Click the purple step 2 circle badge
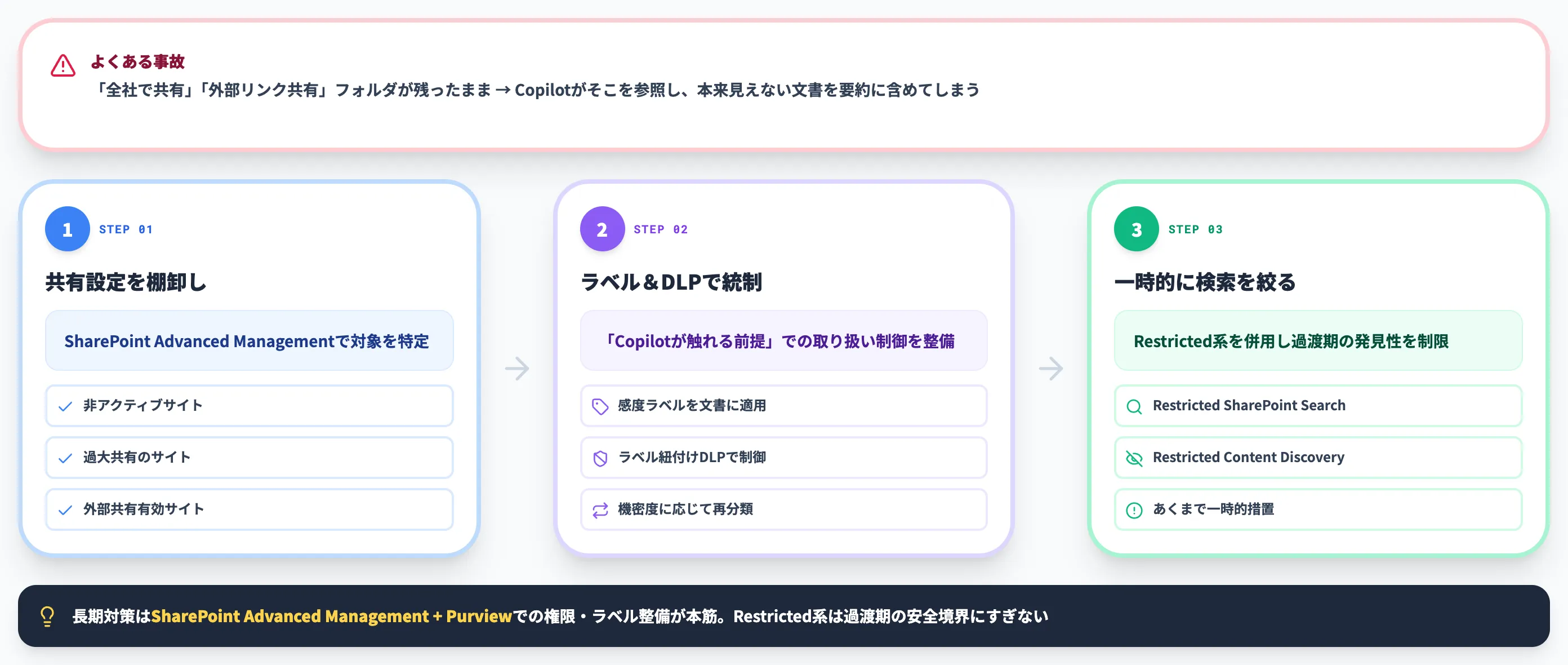 tap(602, 229)
